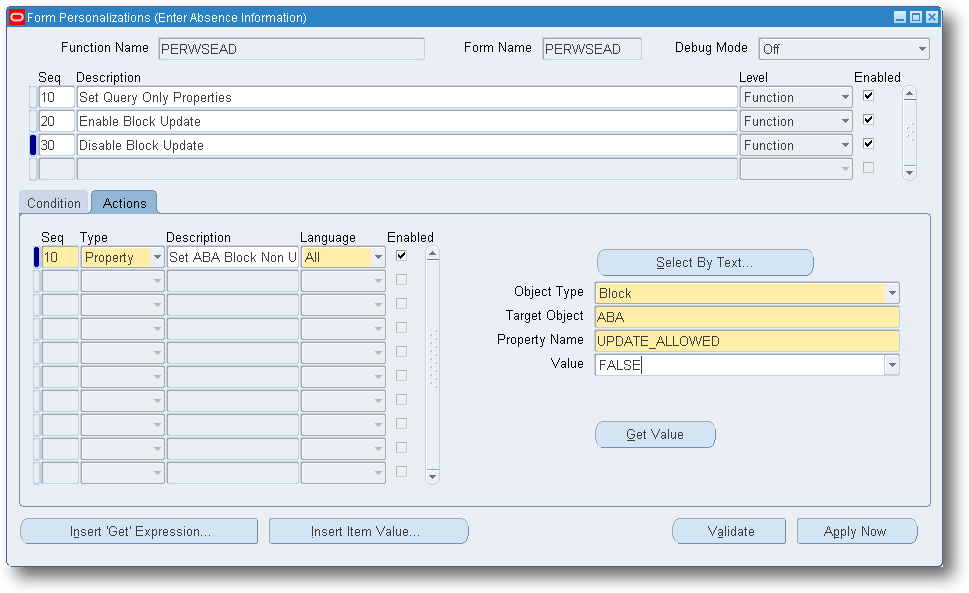Click the action description Set ABA Block Non U
The image size is (969, 593).
coord(232,257)
